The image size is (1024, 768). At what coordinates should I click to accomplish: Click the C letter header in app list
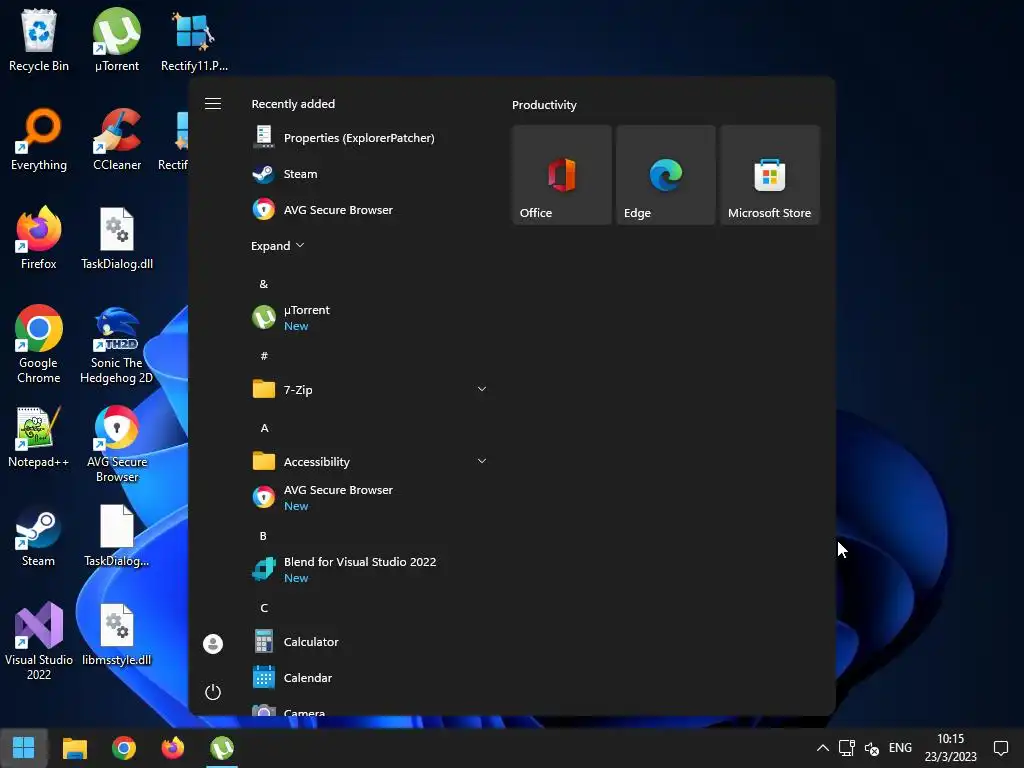(x=264, y=607)
